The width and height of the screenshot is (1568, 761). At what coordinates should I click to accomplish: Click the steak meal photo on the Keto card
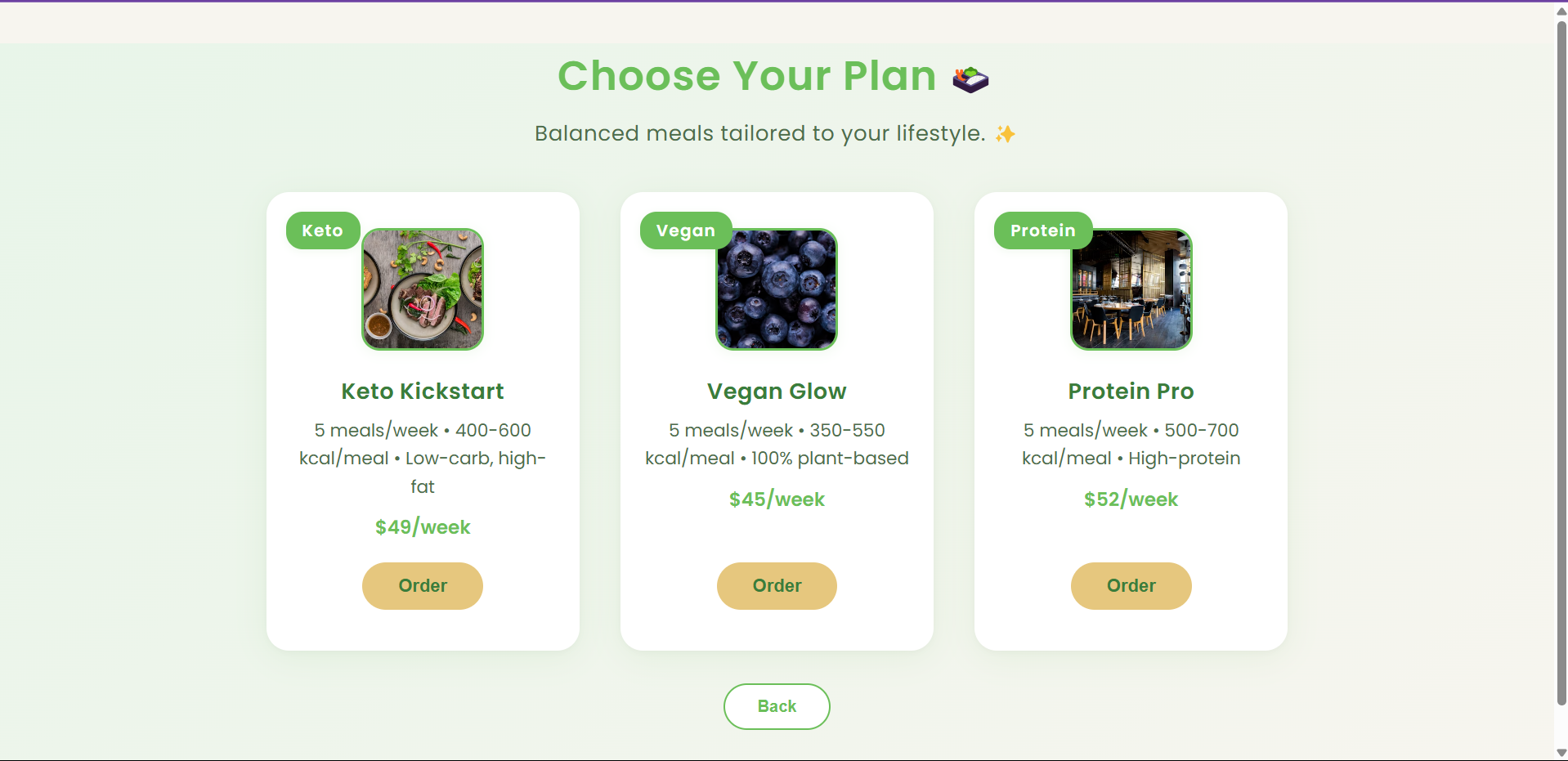[422, 289]
